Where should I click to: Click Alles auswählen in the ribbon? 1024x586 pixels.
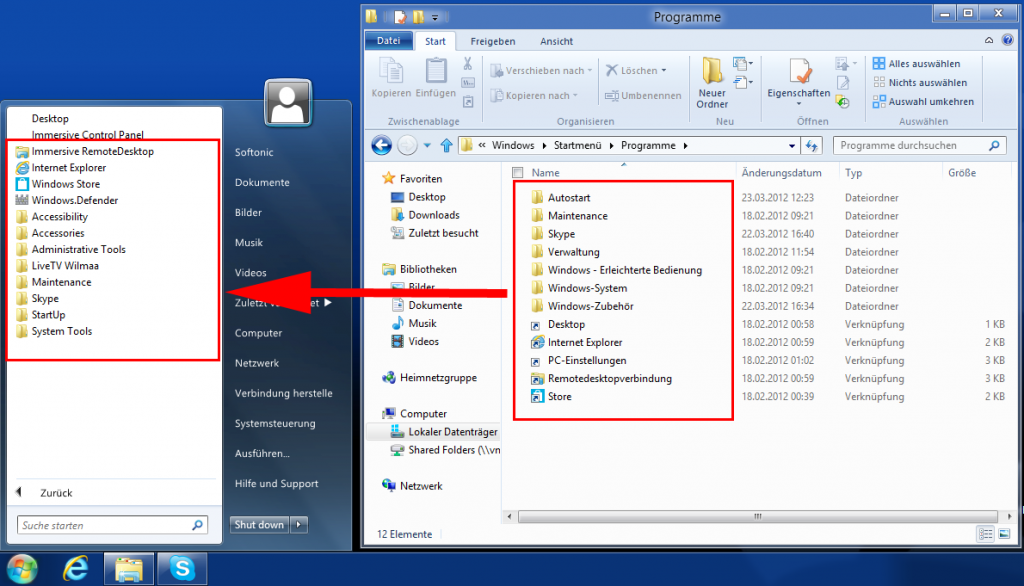pos(917,63)
